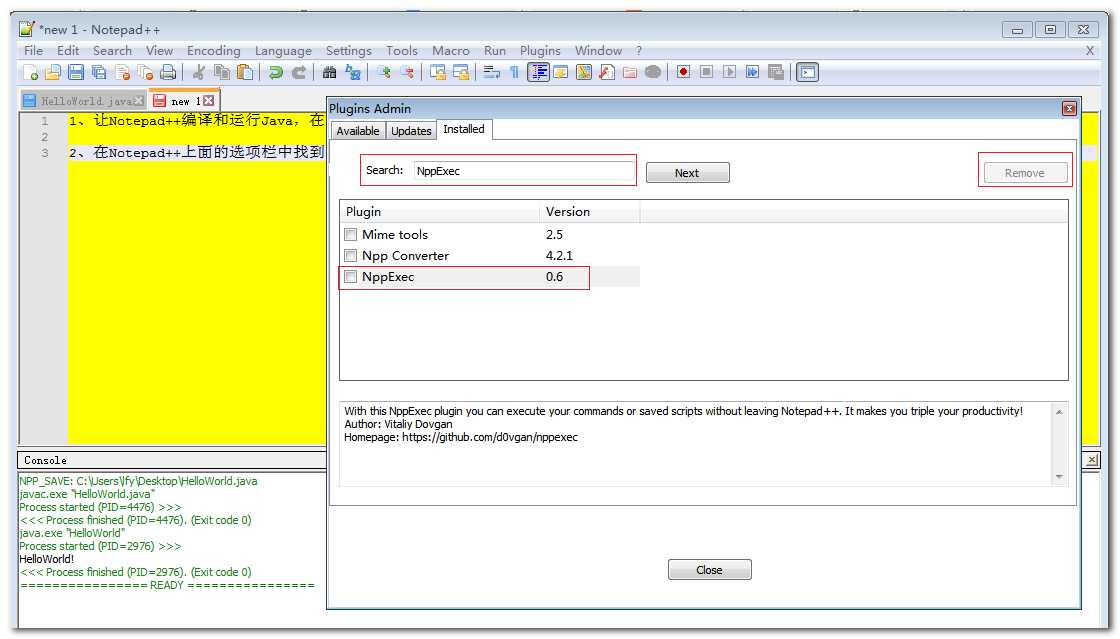Undo the last action with green arrow
This screenshot has height=639, width=1120.
(x=276, y=72)
